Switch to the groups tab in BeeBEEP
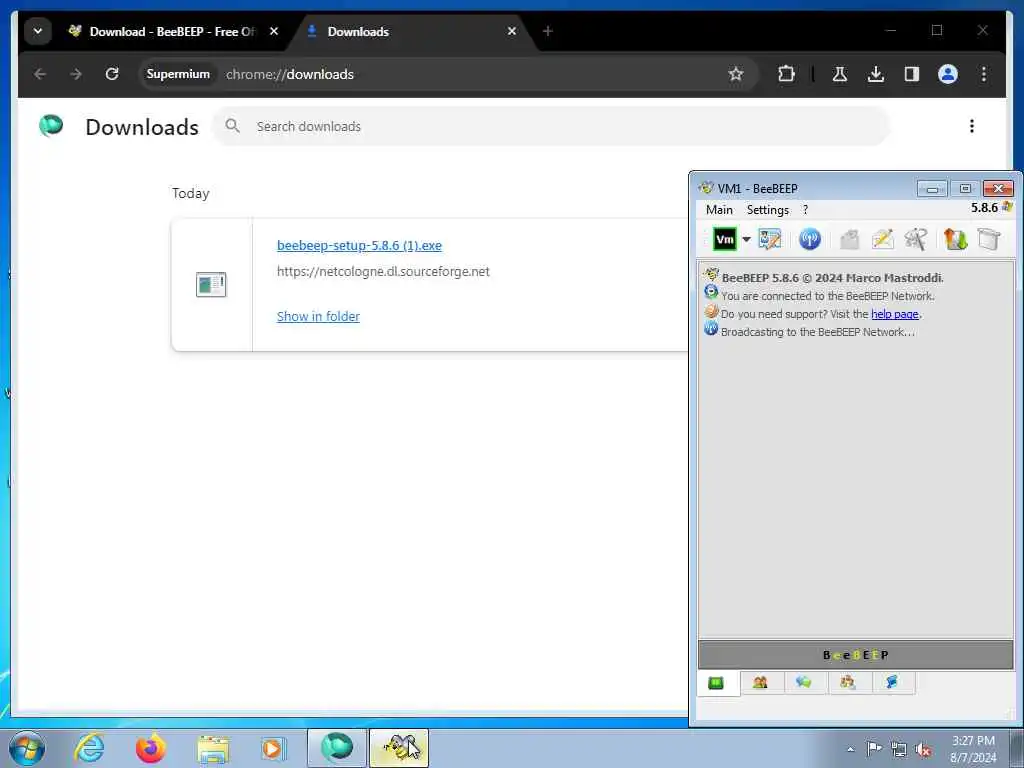Screen dimensions: 1024x768 point(848,682)
